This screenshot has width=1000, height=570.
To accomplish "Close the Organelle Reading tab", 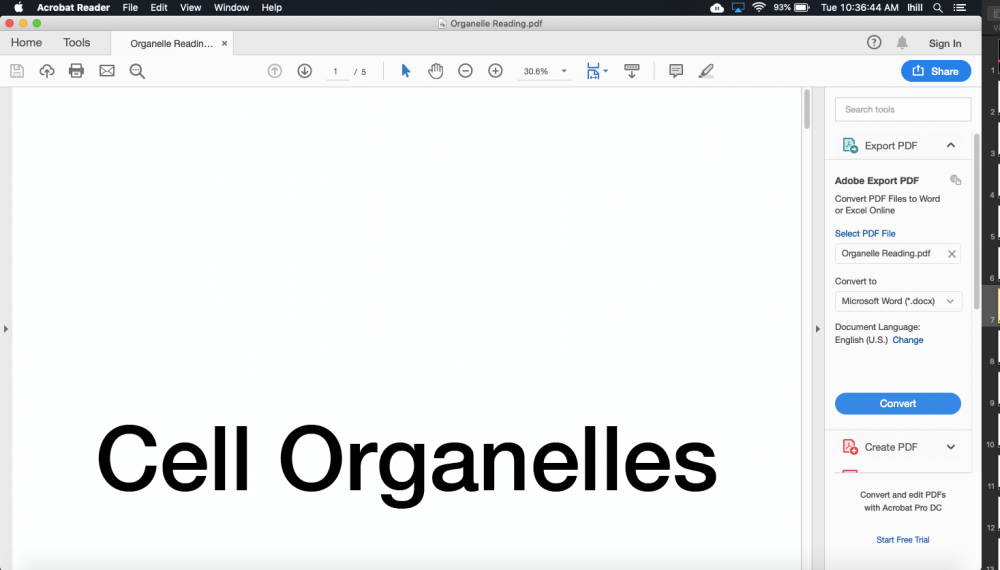I will pyautogui.click(x=224, y=43).
